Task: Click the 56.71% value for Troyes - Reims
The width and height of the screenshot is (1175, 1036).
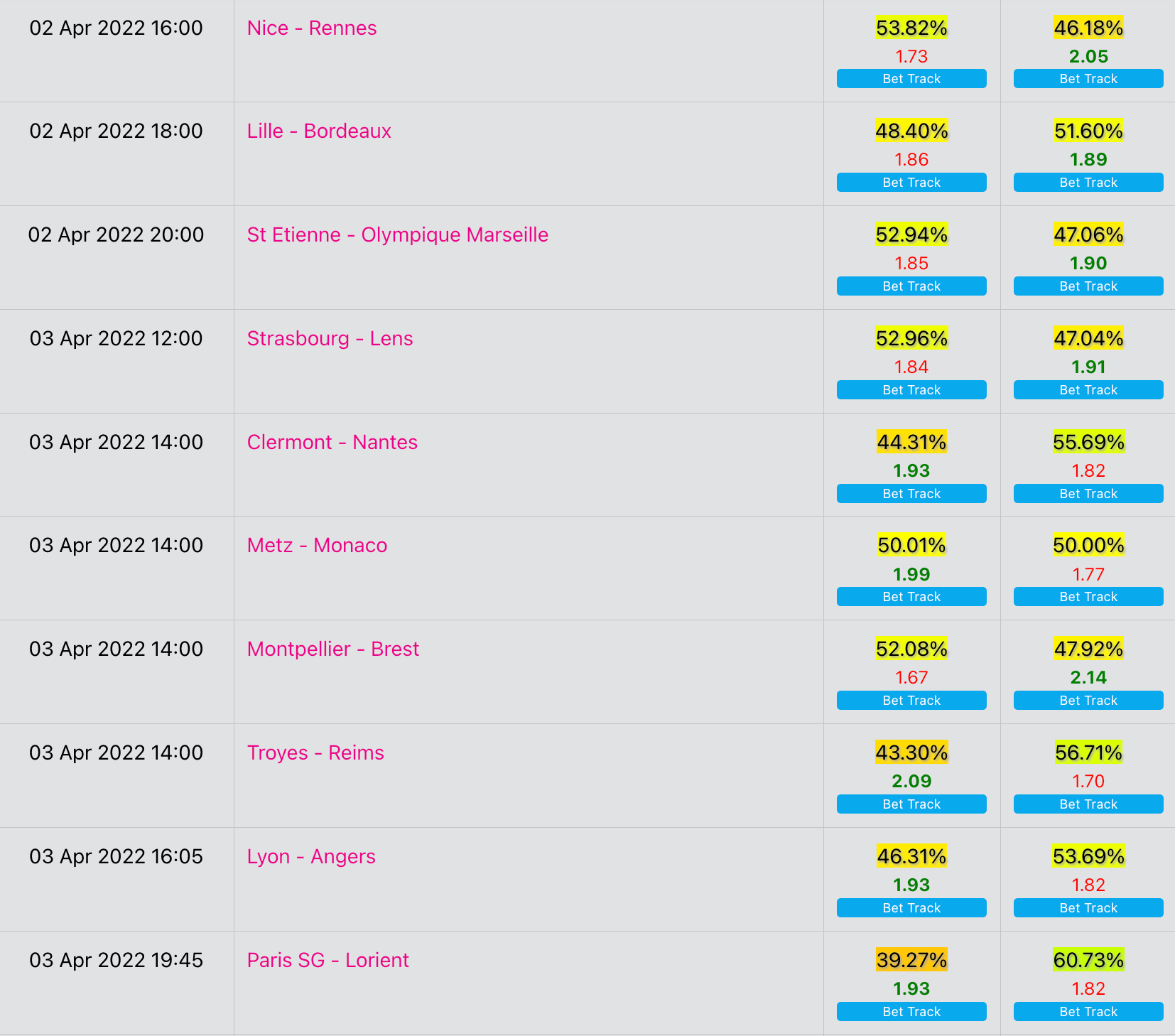Action: [x=1088, y=752]
